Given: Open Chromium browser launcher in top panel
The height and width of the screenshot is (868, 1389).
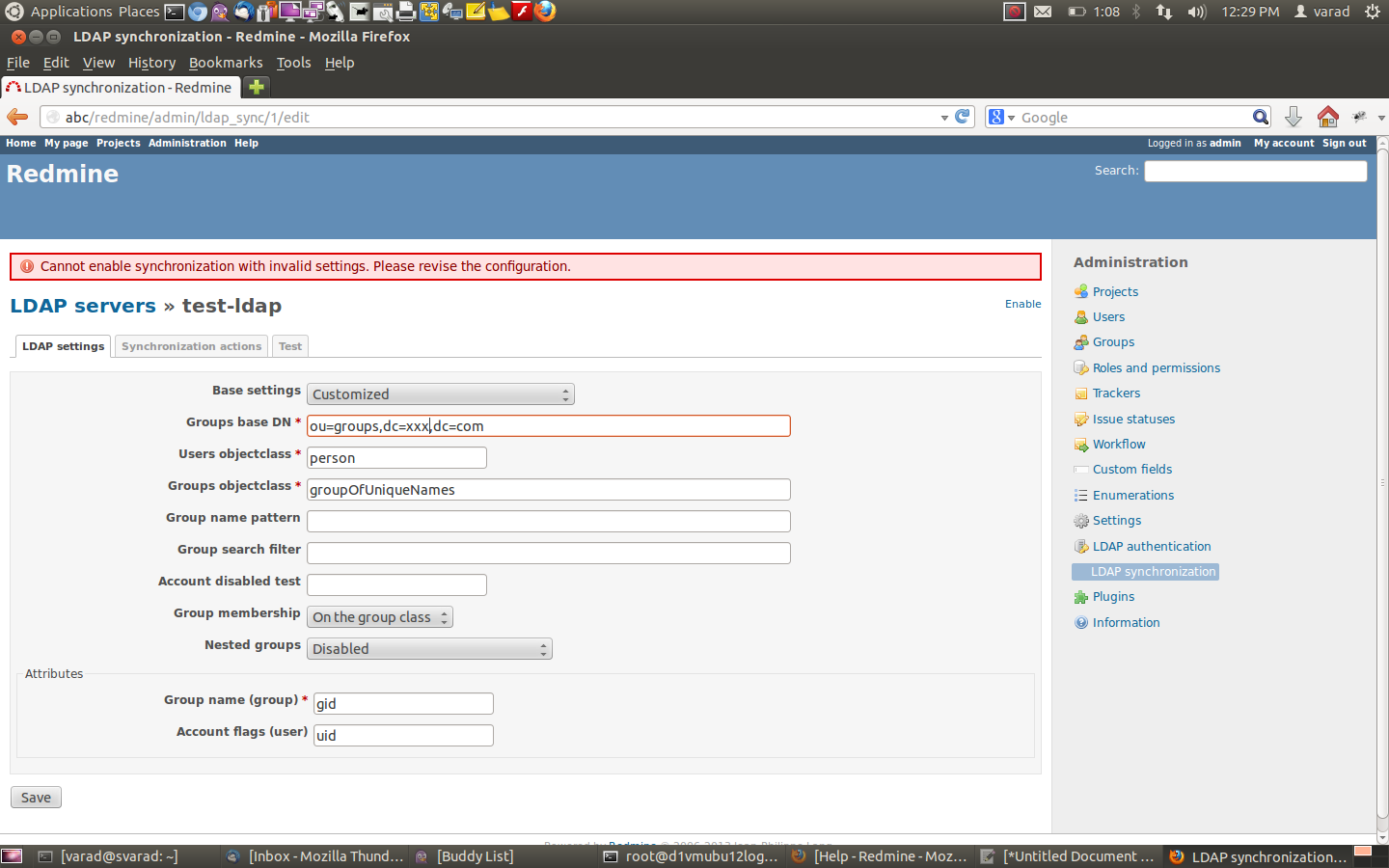Looking at the screenshot, I should pos(198,12).
